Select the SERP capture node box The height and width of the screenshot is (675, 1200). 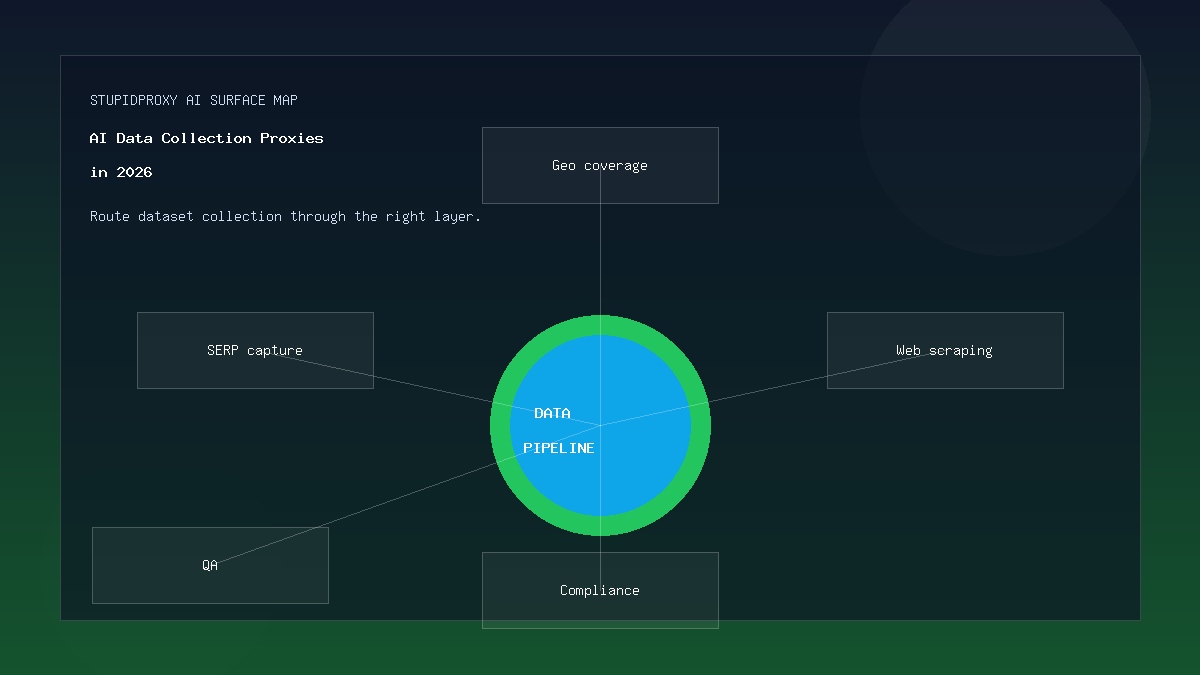[255, 350]
